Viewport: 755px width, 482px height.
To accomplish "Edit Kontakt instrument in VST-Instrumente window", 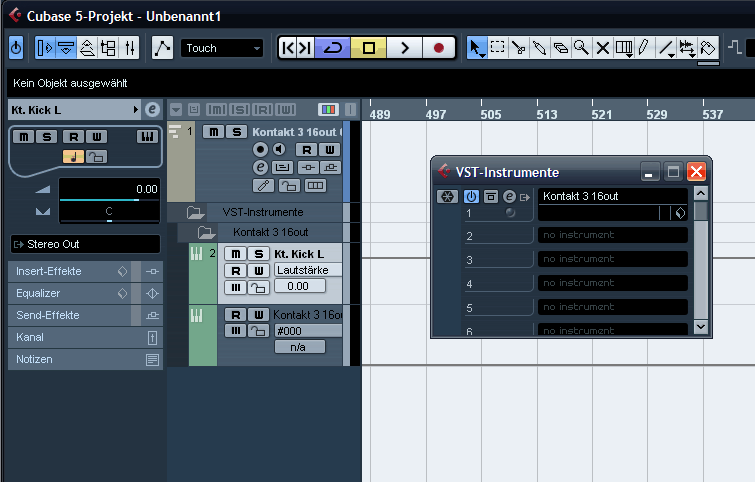I will click(x=509, y=196).
